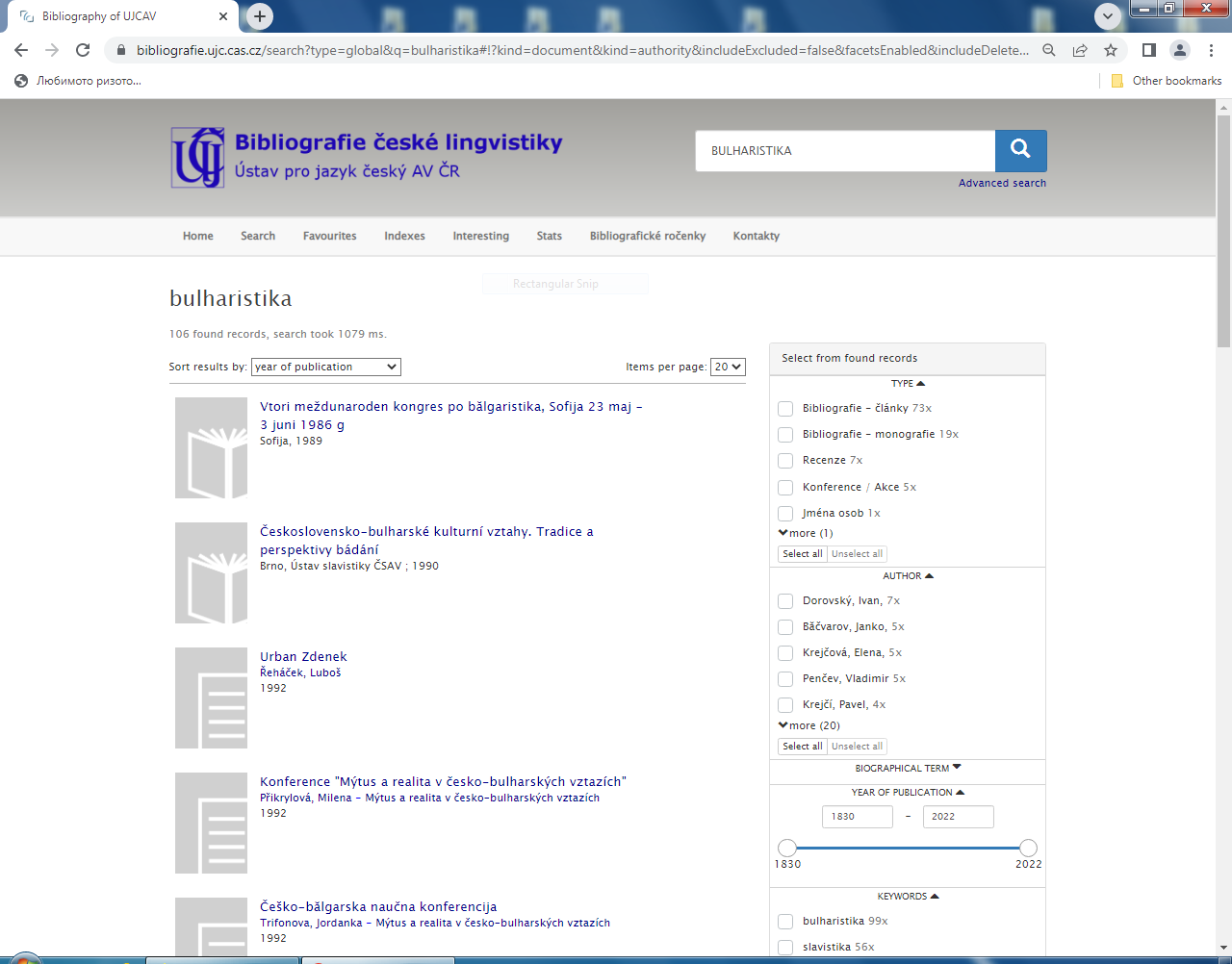Viewport: 1232px width, 964px height.
Task: Open the Items per page dropdown
Action: 728,367
